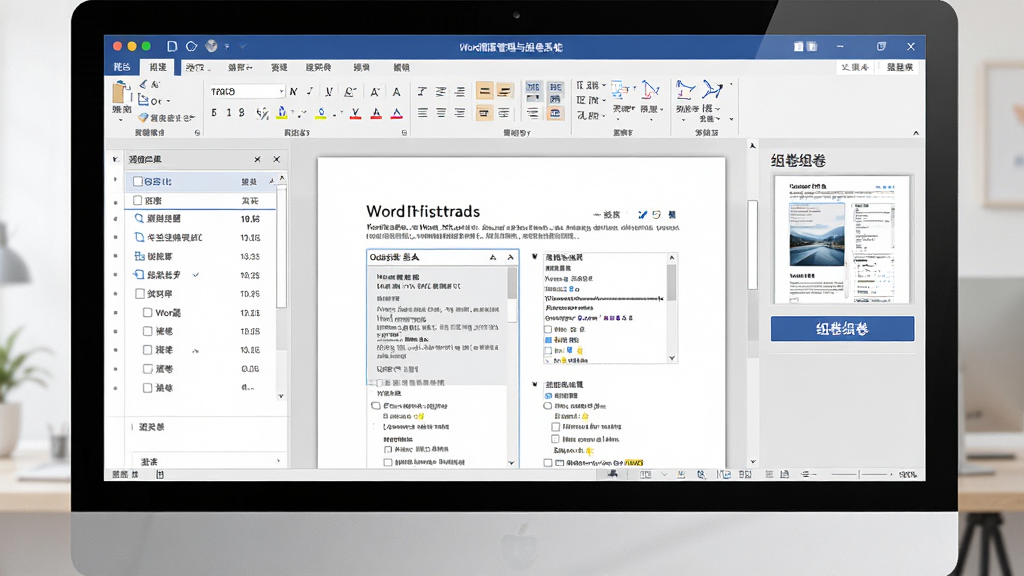Tick the checkbox in the row marked 10.16
Image resolution: width=1024 pixels, height=576 pixels.
pyautogui.click(x=148, y=350)
